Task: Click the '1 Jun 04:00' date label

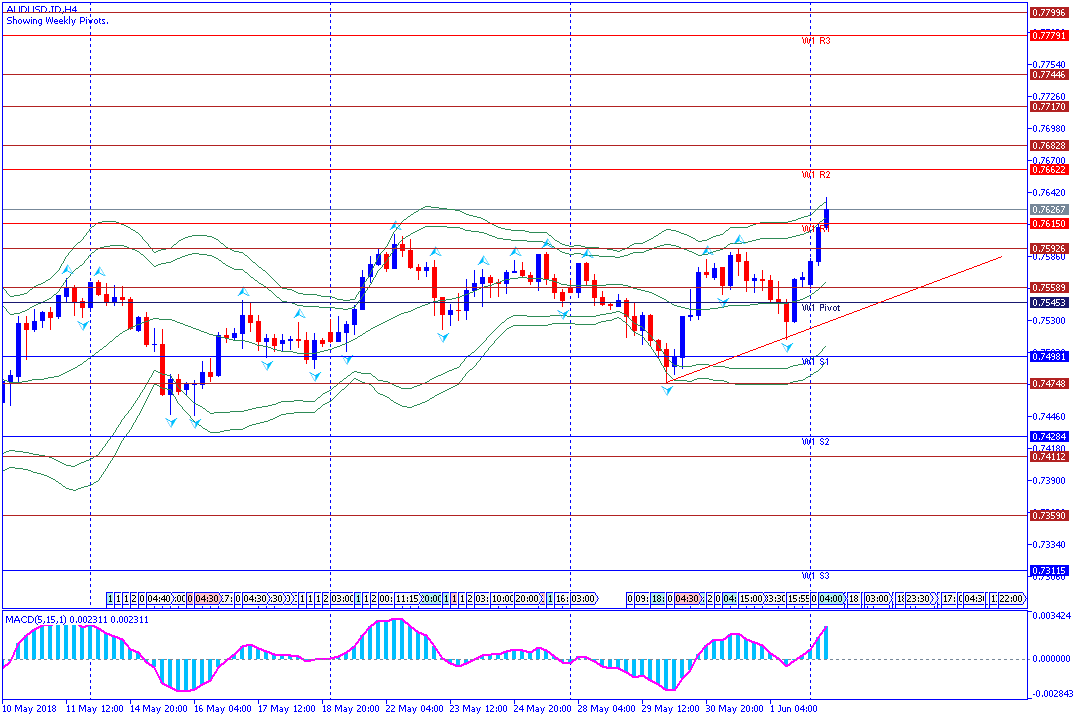Action: 793,709
